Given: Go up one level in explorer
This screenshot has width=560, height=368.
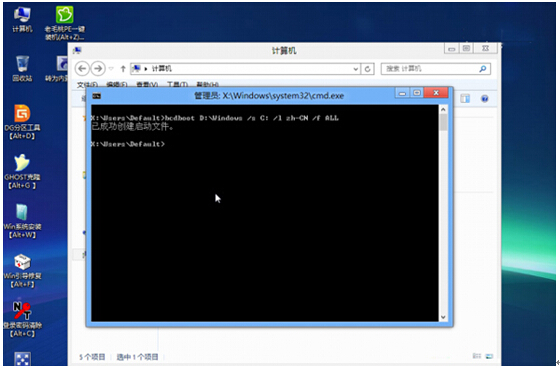Looking at the screenshot, I should (x=123, y=69).
